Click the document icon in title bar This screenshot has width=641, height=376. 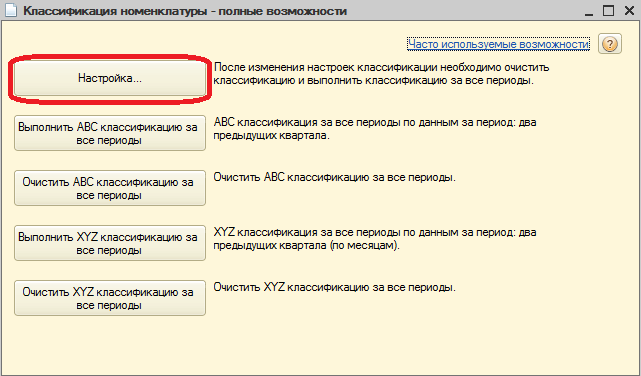(x=10, y=10)
